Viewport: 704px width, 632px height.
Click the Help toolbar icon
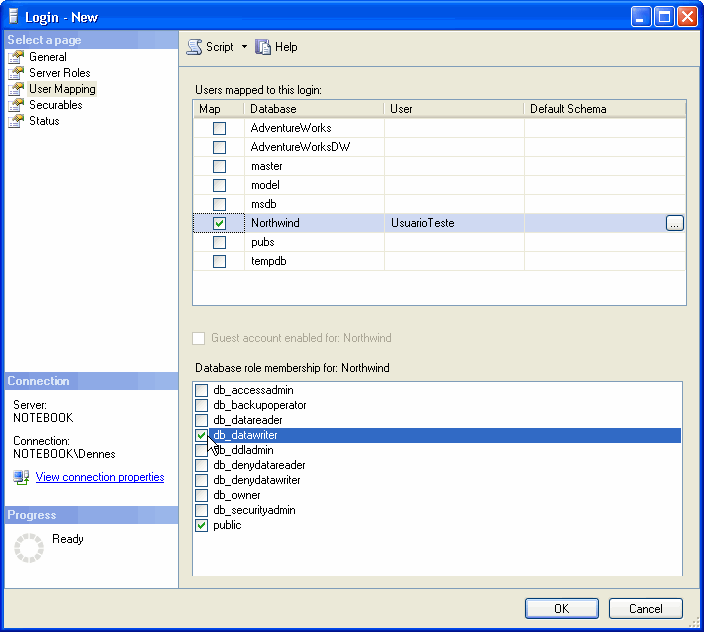(264, 47)
